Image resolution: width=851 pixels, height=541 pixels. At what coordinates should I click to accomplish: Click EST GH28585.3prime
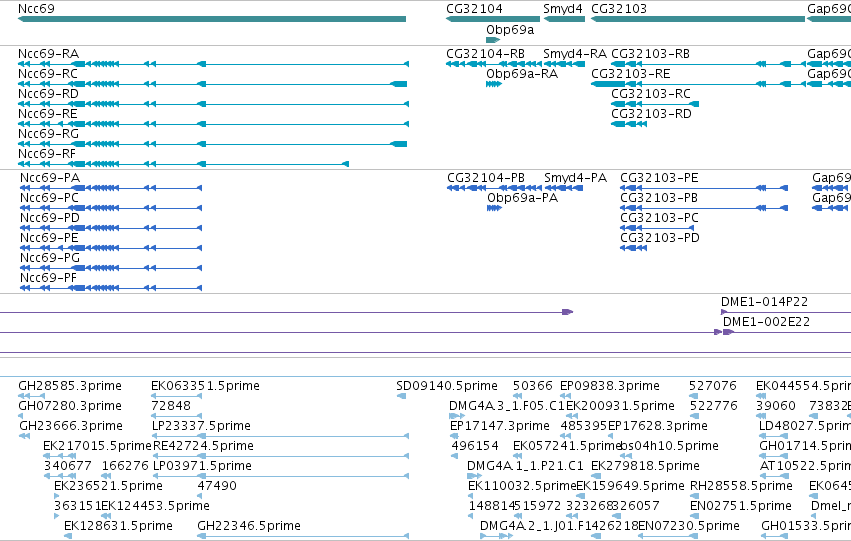[70, 386]
